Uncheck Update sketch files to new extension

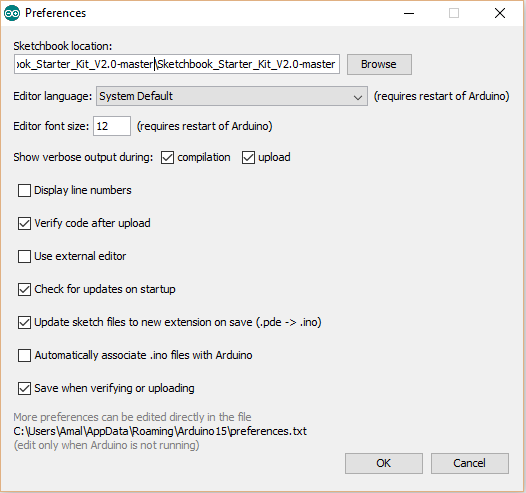pos(24,322)
